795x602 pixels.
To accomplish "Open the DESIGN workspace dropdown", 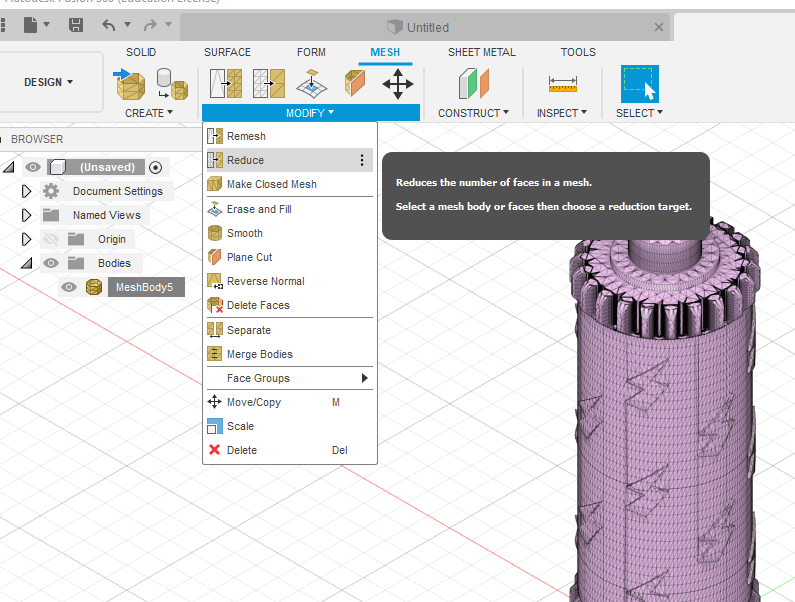I will coord(49,82).
